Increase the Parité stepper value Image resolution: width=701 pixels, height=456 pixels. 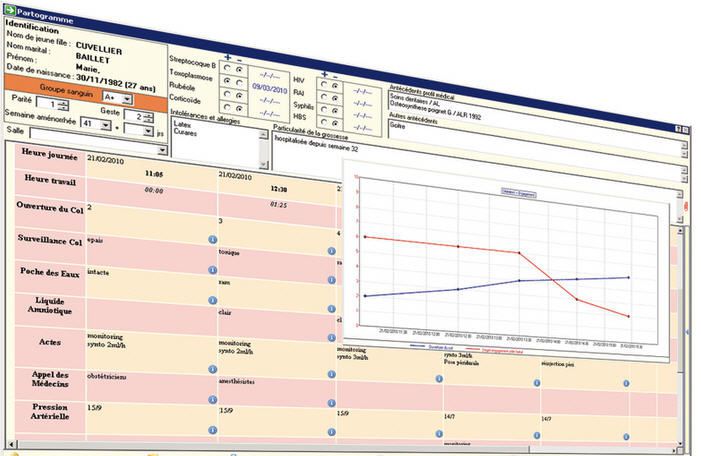(x=65, y=99)
